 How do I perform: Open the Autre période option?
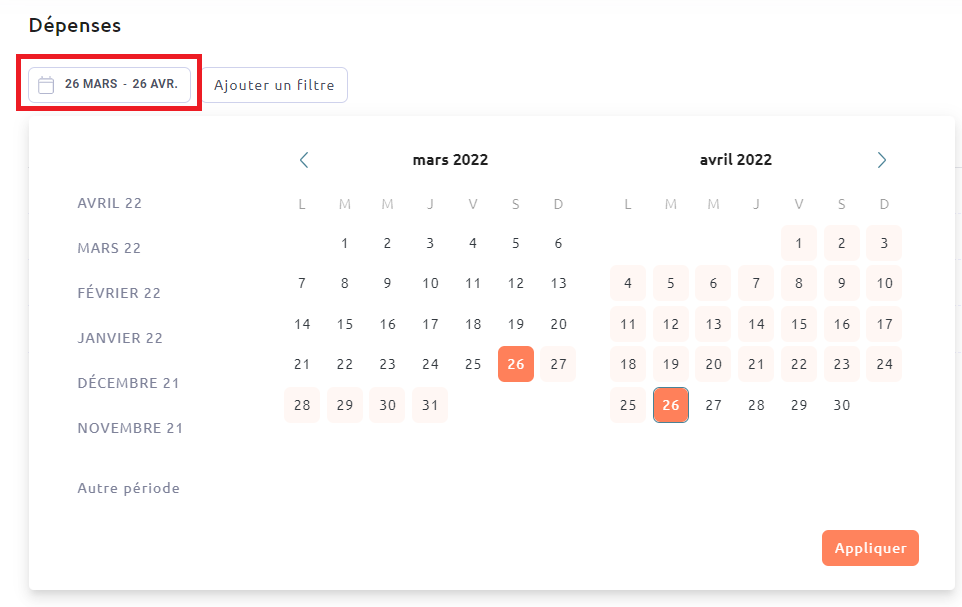128,488
